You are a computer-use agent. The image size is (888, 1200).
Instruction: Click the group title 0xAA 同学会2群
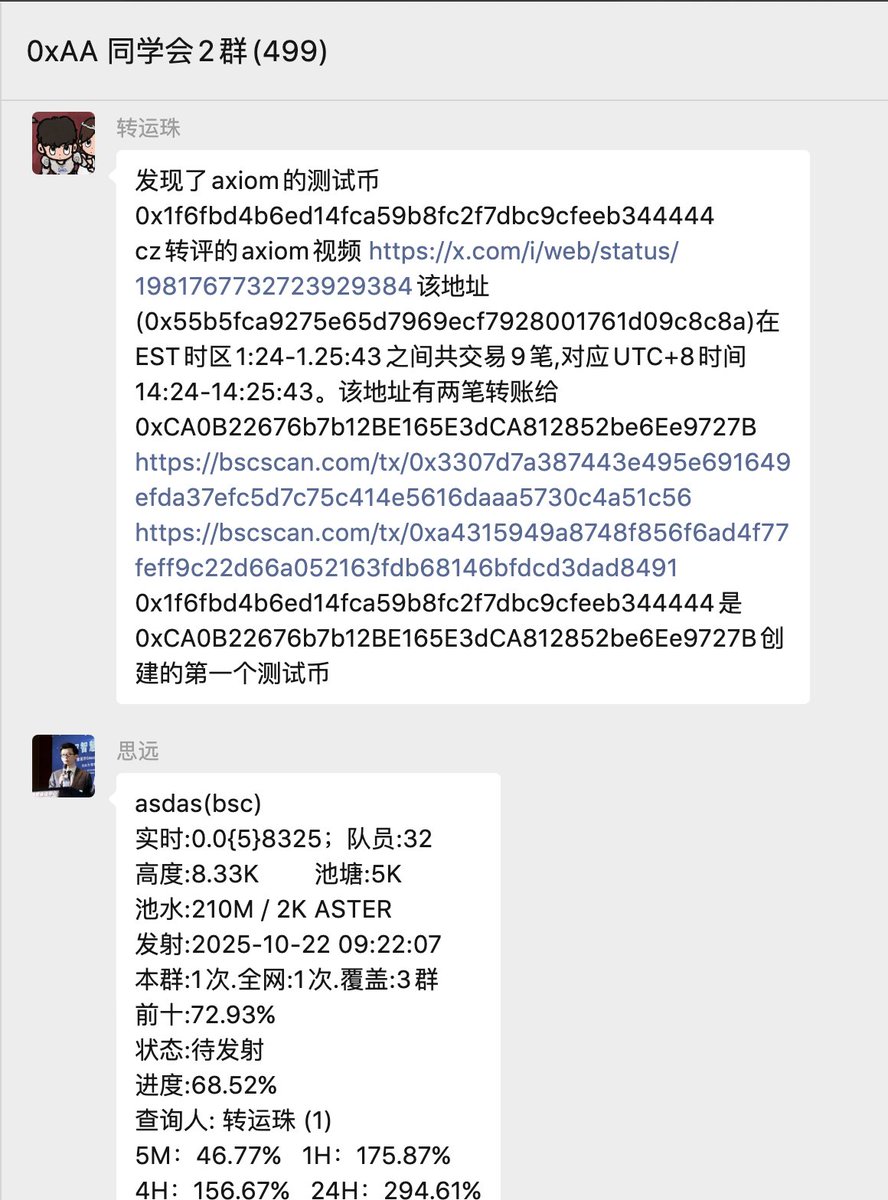[x=177, y=51]
